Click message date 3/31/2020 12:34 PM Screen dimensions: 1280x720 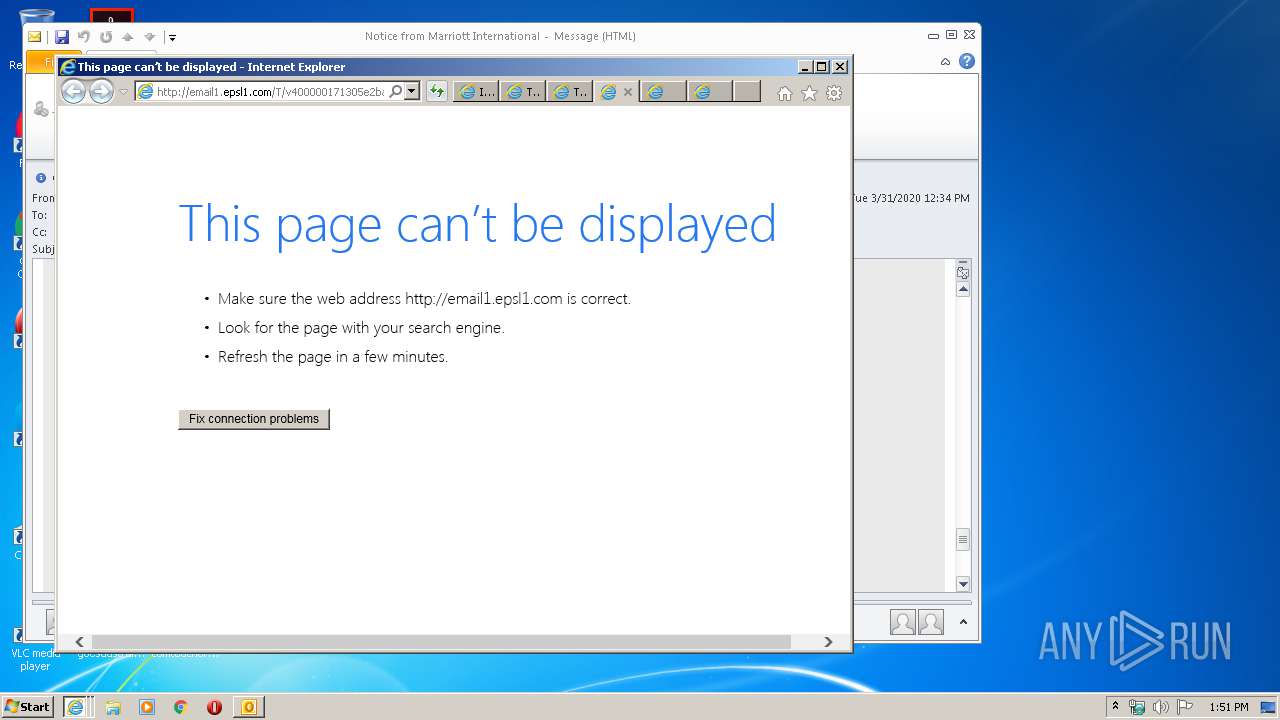coord(911,198)
